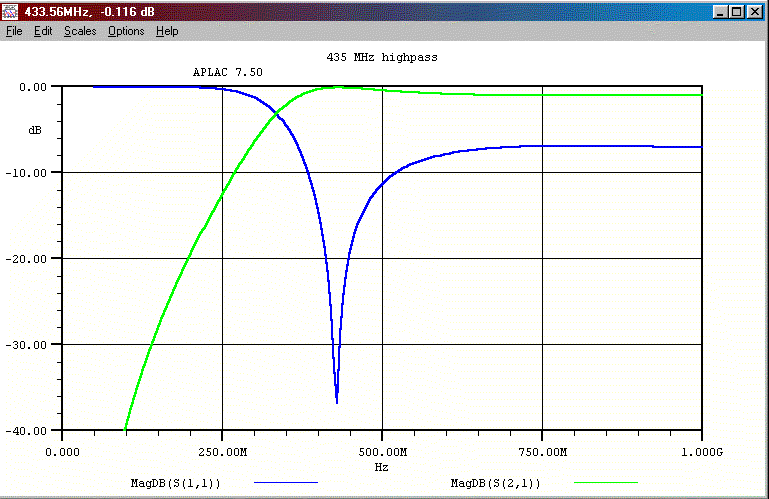
Task: Click the green legend line sample
Action: [606, 483]
